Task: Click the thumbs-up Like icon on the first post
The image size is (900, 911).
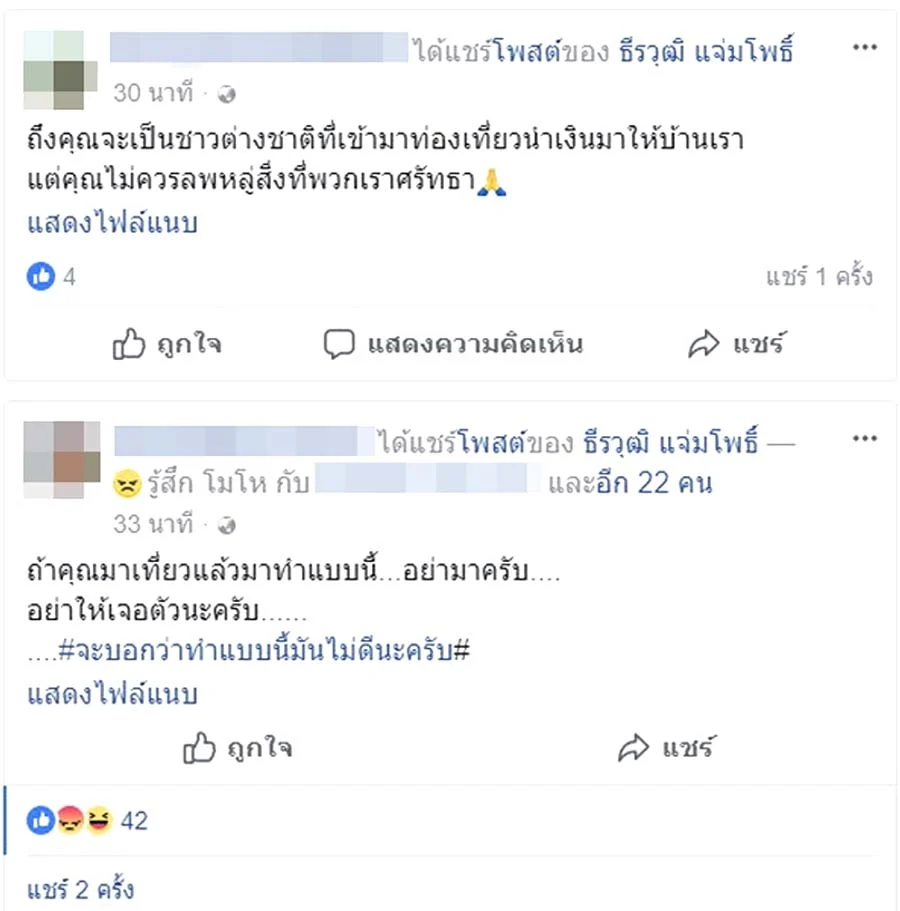Action: click(x=128, y=343)
